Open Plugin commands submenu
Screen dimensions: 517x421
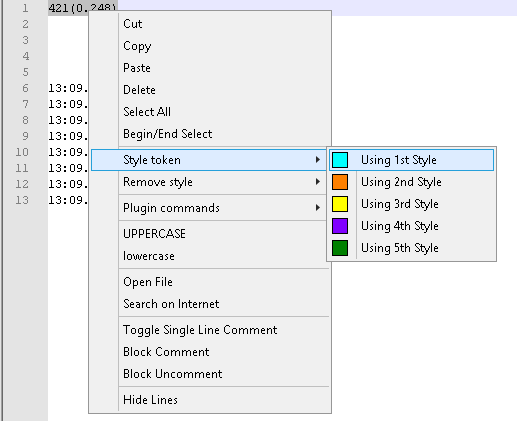(x=210, y=208)
